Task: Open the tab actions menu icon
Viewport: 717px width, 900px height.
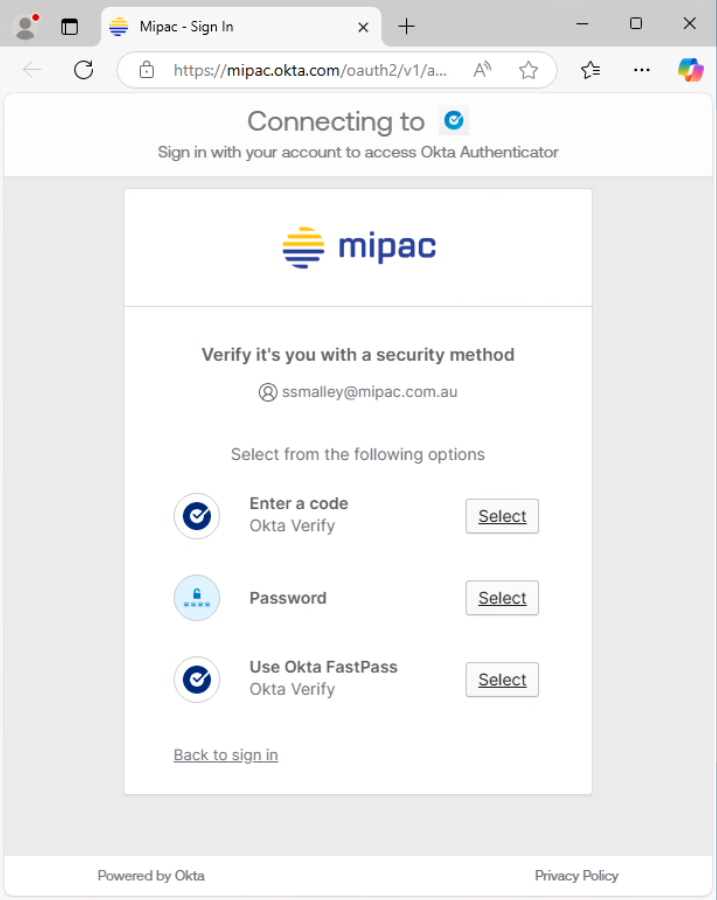Action: pos(69,27)
